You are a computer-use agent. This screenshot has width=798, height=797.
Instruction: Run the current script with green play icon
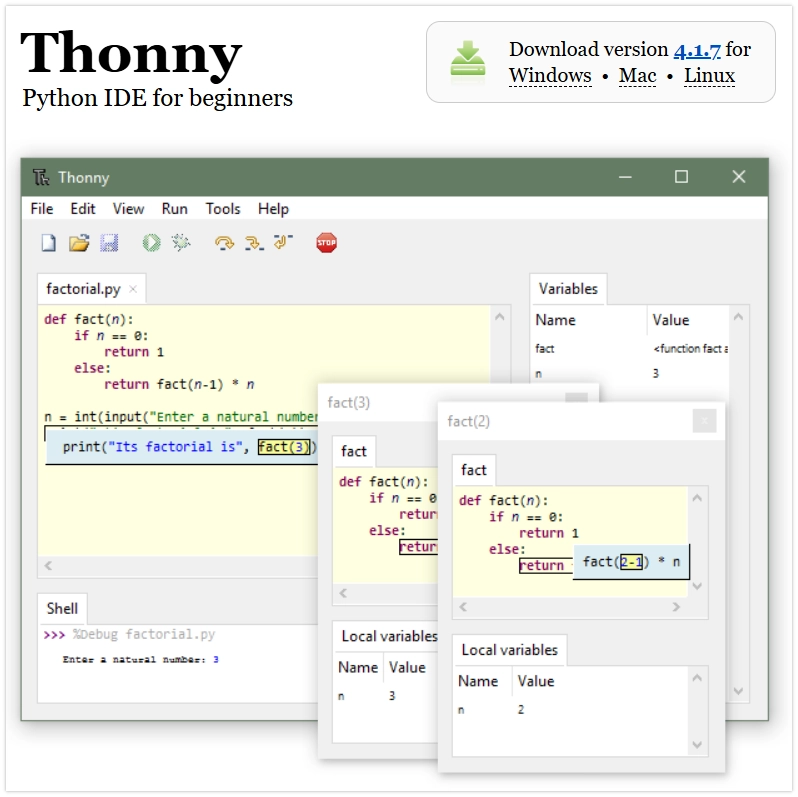151,243
